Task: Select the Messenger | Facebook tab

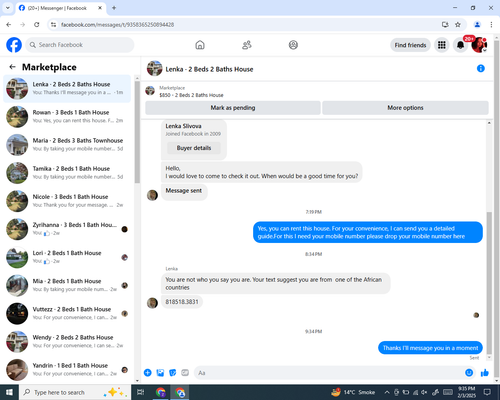Action: click(61, 8)
